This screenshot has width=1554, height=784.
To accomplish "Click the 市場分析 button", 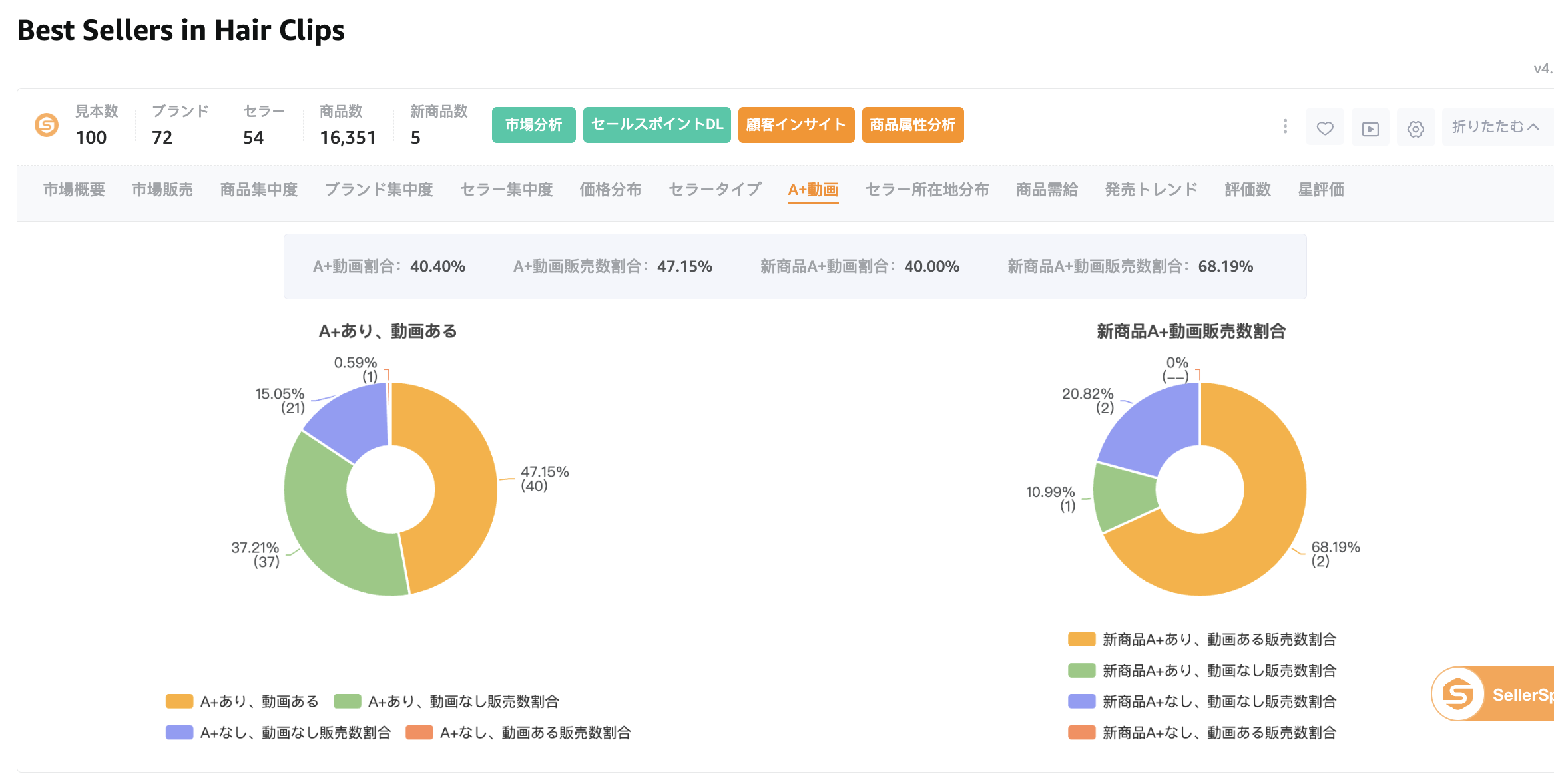I will (x=533, y=125).
